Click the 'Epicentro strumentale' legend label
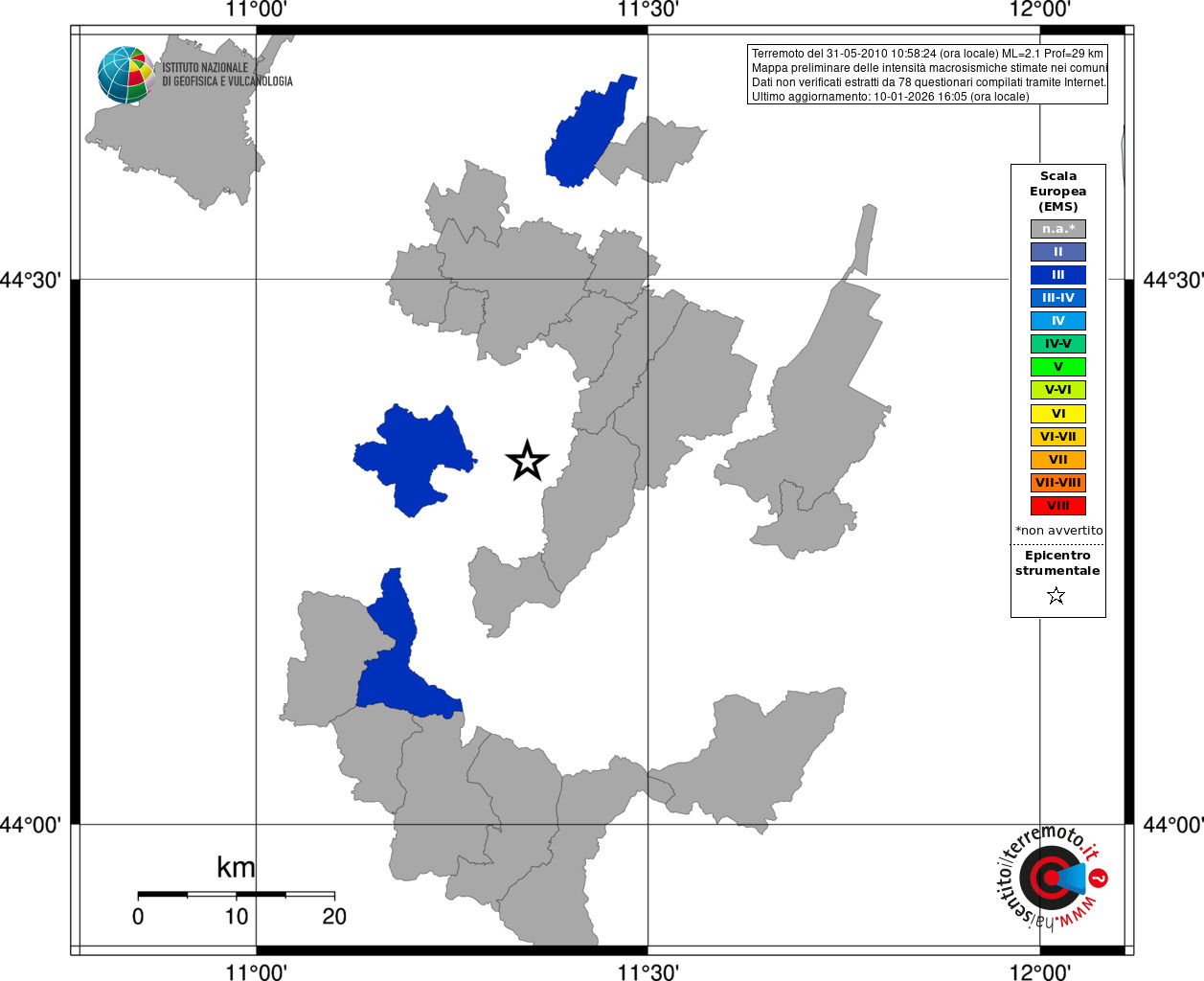The height and width of the screenshot is (981, 1204). (x=1057, y=563)
